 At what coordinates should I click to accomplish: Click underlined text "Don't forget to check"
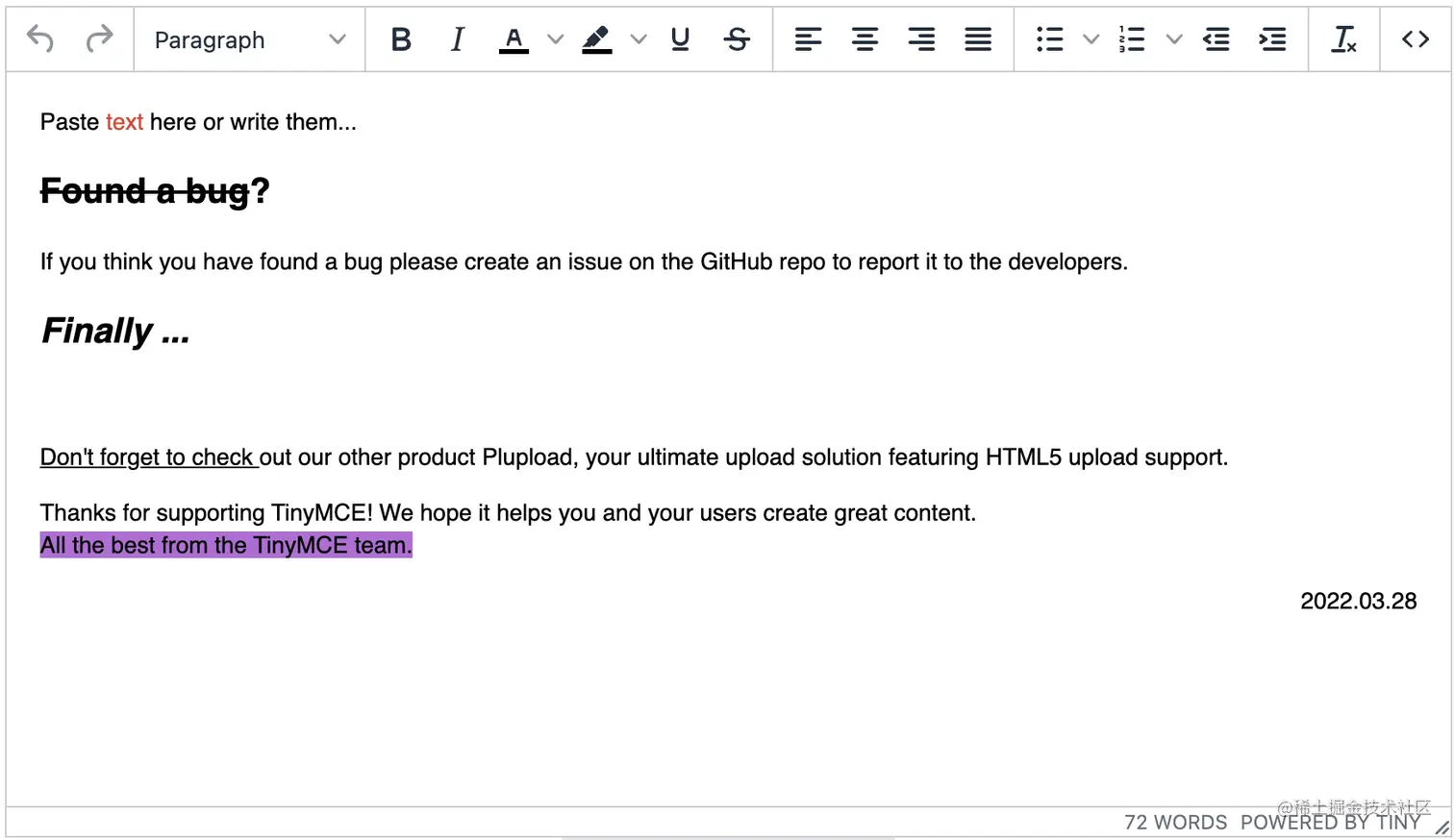147,457
